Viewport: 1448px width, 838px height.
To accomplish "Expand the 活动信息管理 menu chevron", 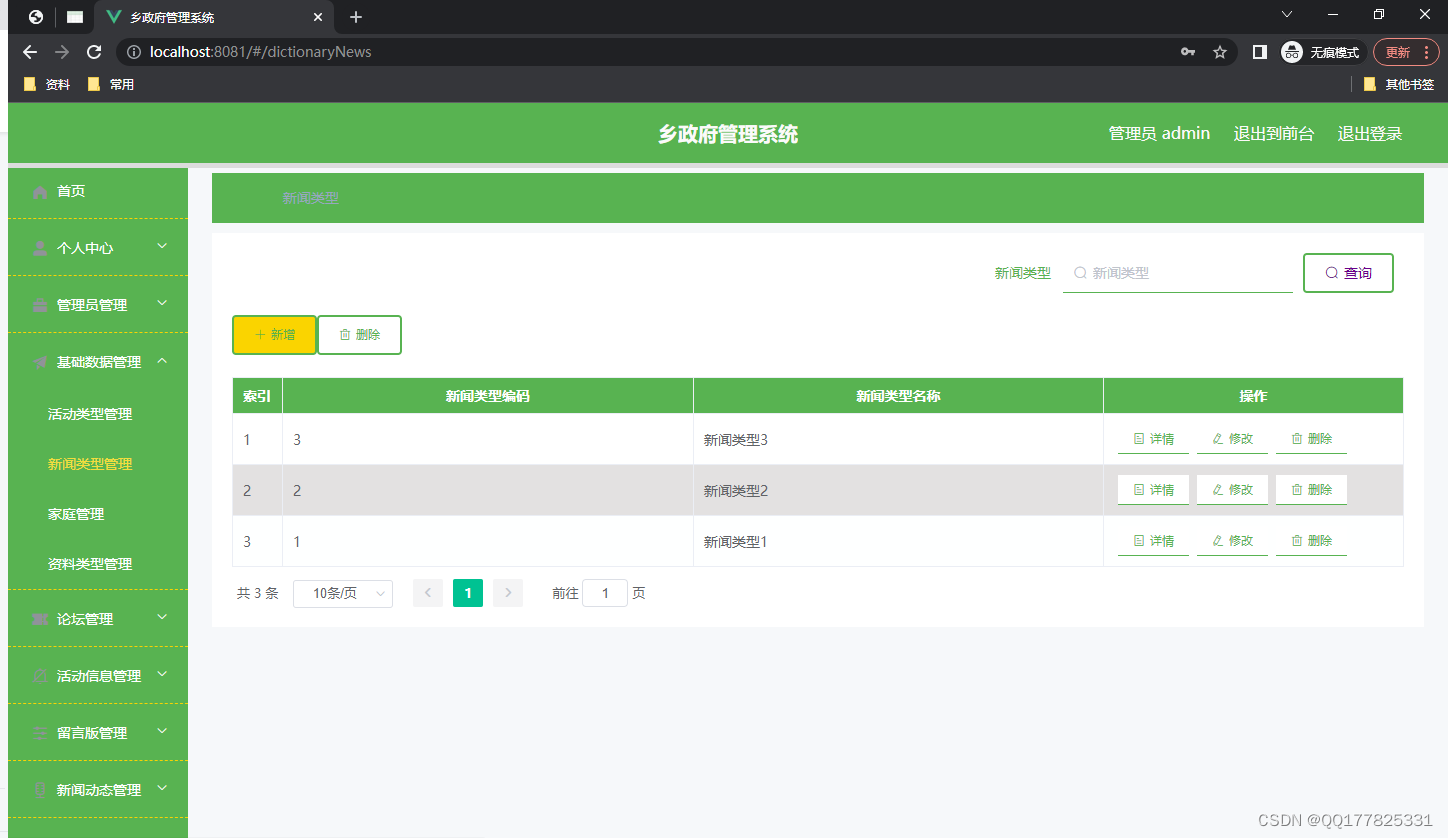I will (162, 674).
